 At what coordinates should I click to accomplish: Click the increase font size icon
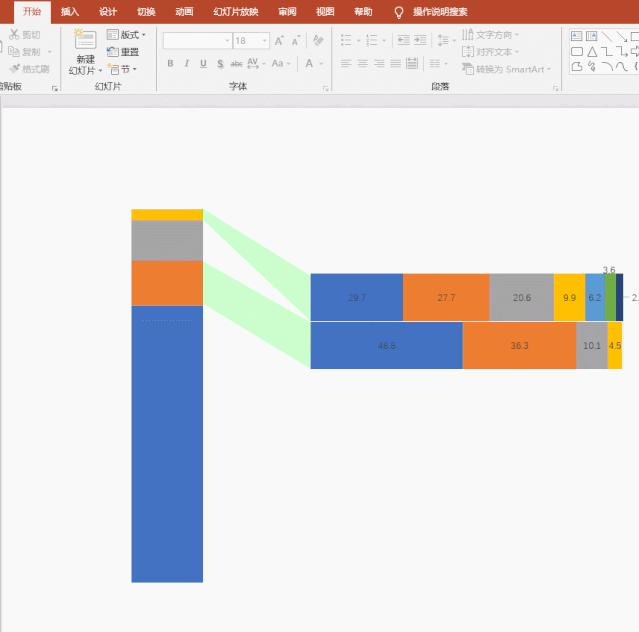[x=279, y=41]
